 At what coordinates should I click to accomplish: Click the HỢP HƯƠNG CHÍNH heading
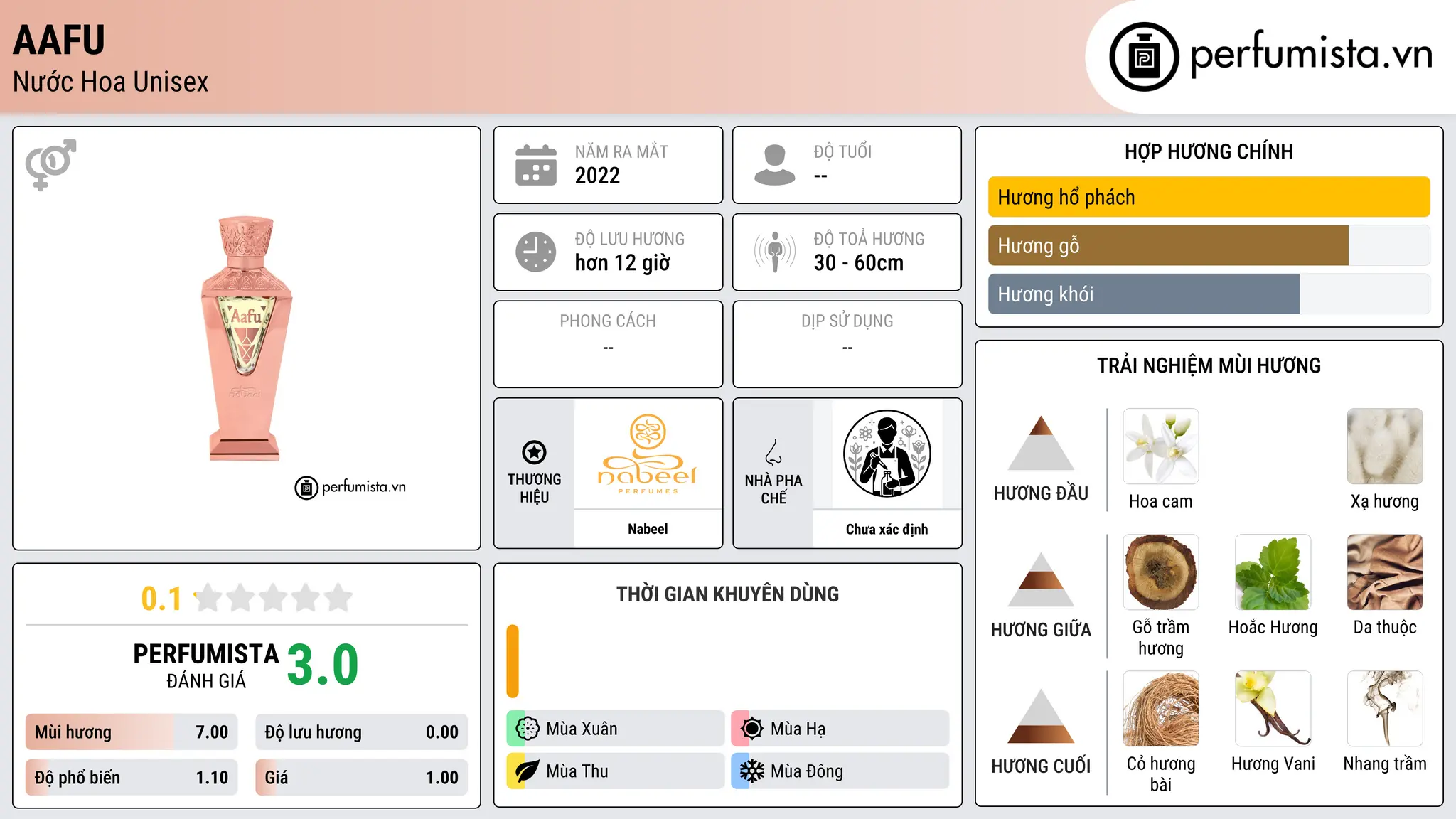(1209, 151)
